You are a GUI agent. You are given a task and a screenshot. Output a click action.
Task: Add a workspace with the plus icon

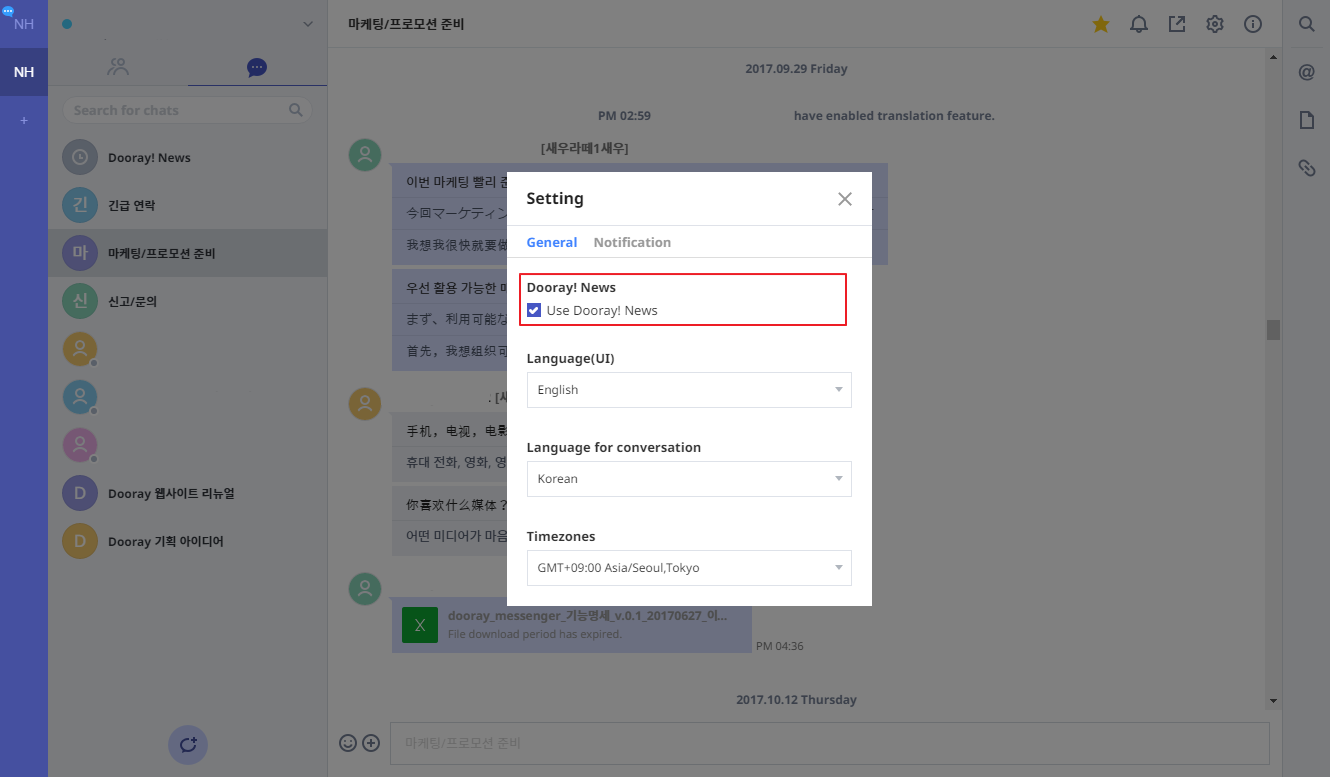pyautogui.click(x=24, y=120)
